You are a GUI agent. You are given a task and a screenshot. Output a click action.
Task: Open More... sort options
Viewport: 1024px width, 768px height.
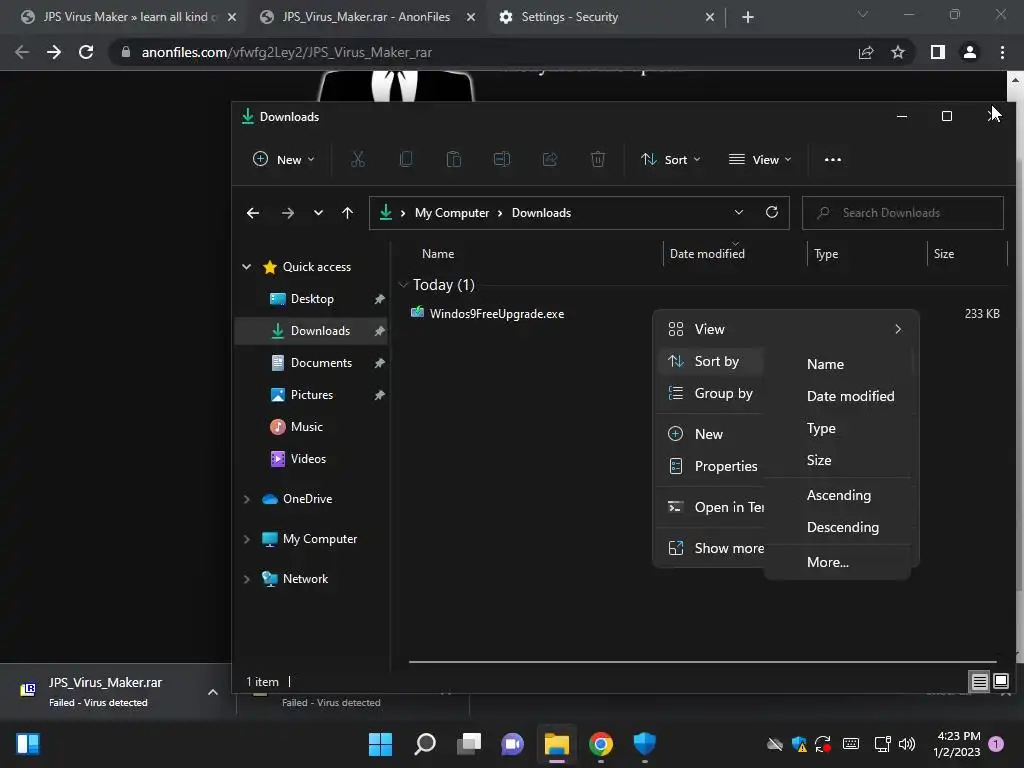pos(827,562)
